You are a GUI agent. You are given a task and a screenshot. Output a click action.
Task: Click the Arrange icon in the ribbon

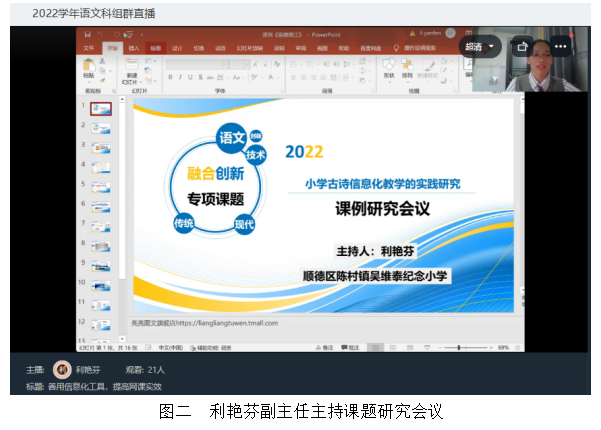pos(408,66)
